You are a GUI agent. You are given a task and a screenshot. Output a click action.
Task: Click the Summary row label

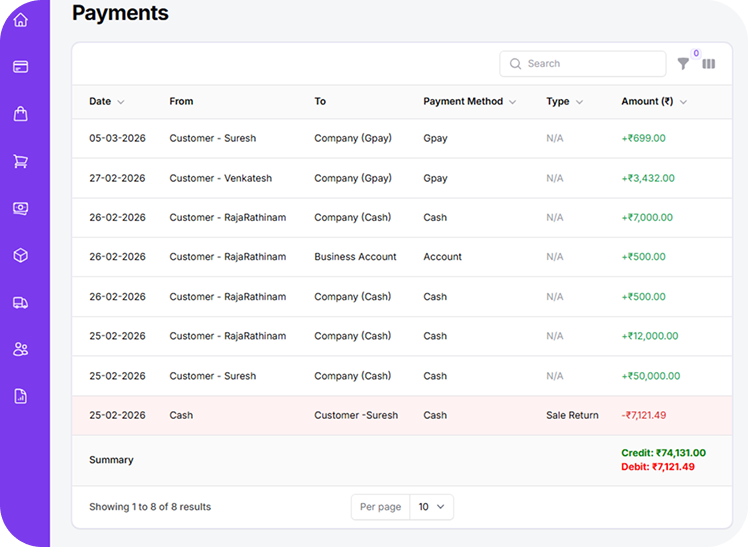tap(111, 460)
